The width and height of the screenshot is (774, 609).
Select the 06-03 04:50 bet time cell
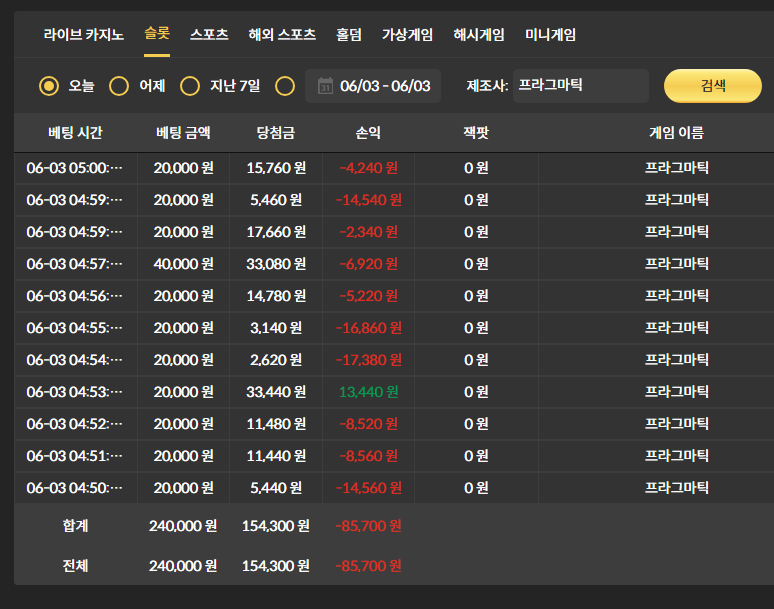coord(75,488)
